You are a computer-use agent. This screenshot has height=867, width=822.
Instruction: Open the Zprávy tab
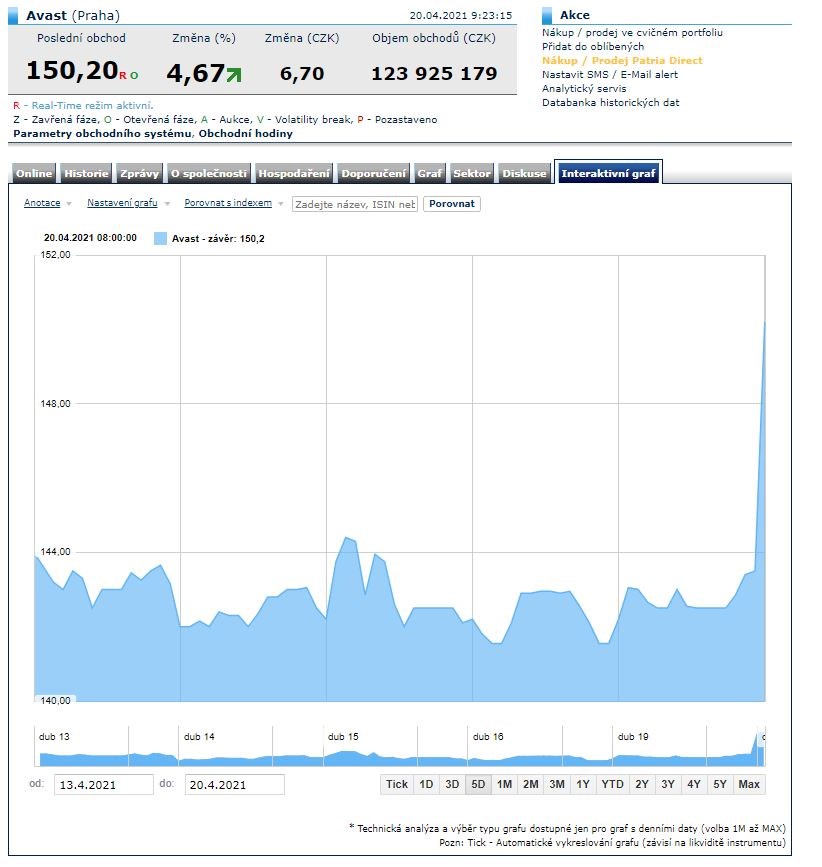coord(139,173)
